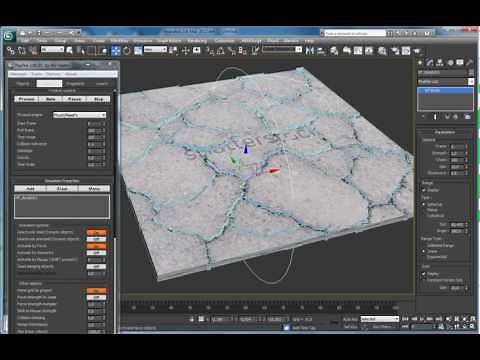Toggle the icon Display checkbox
Viewport: 480px width, 360px height.
(424, 274)
